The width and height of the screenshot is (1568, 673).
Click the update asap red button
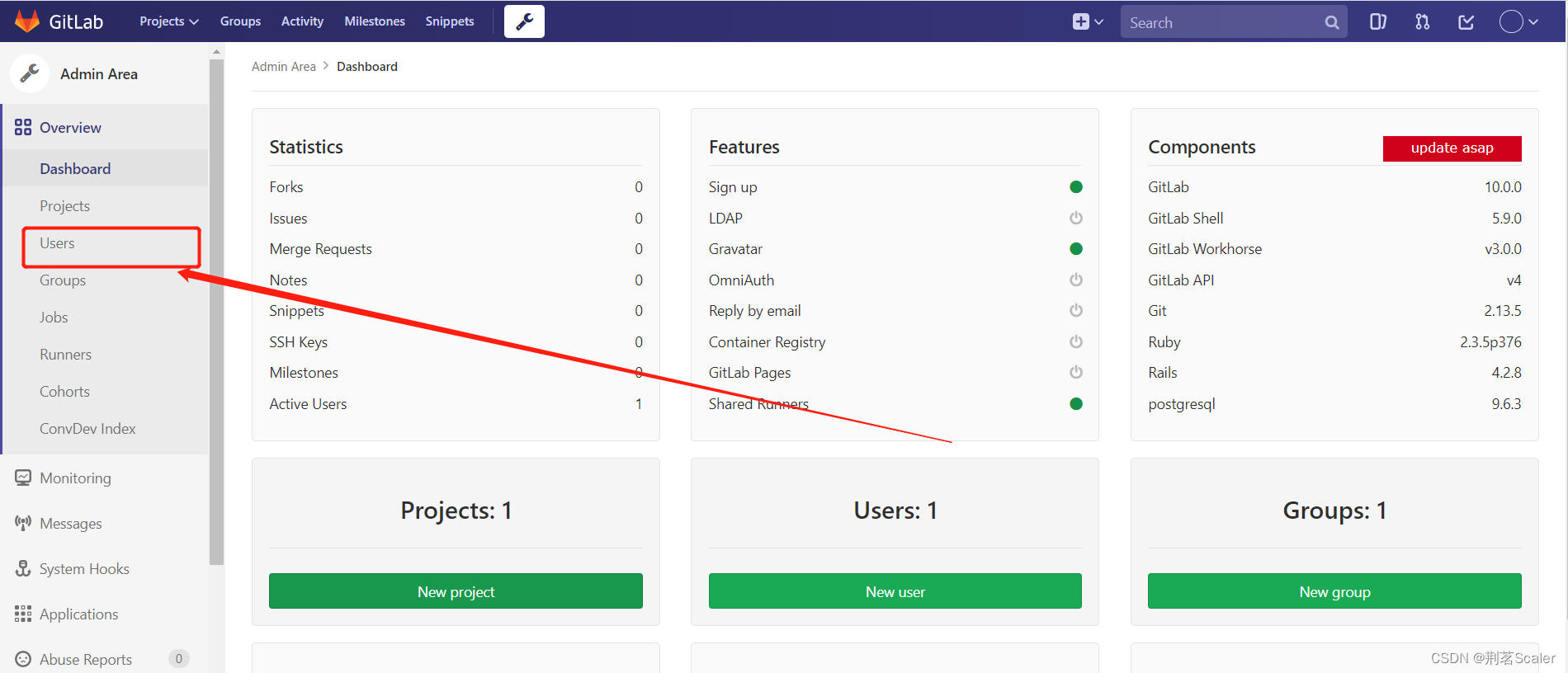[x=1452, y=148]
